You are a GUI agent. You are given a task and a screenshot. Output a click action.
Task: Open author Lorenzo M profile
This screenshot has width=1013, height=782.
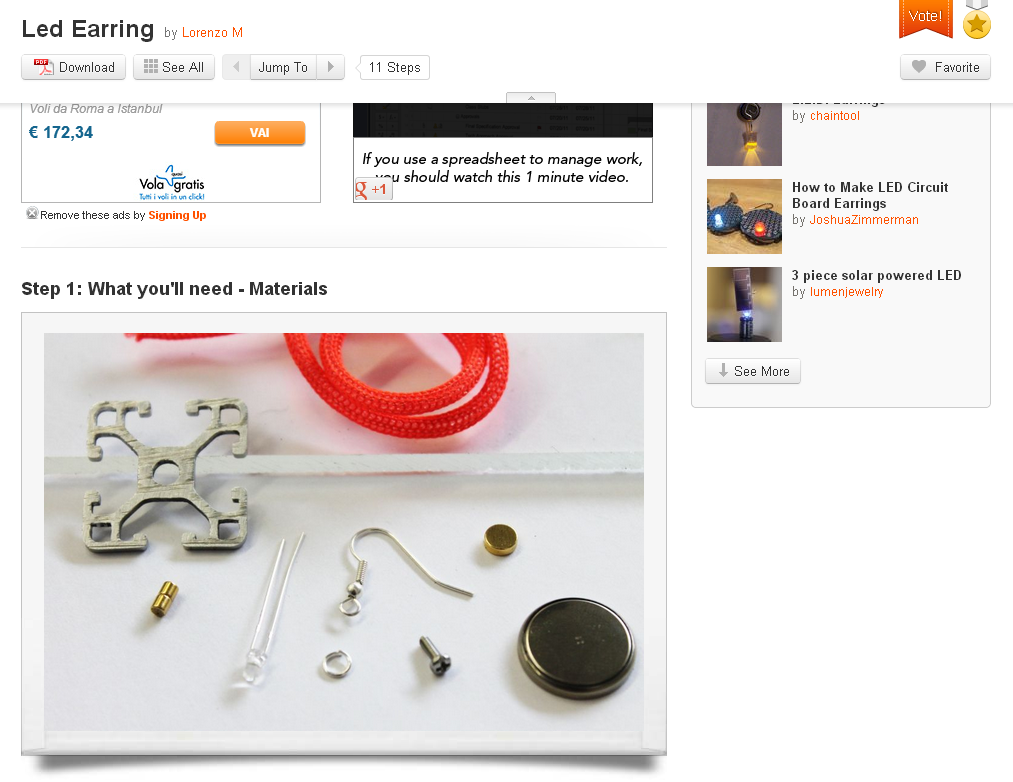point(212,32)
